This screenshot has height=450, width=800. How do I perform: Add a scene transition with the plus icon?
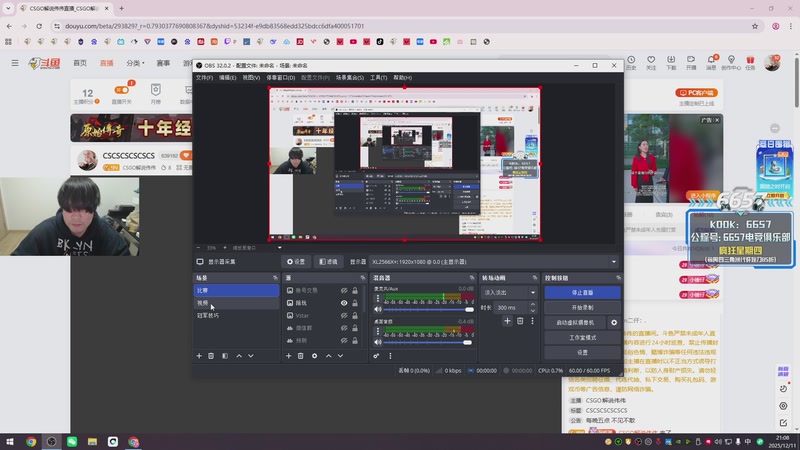(507, 321)
